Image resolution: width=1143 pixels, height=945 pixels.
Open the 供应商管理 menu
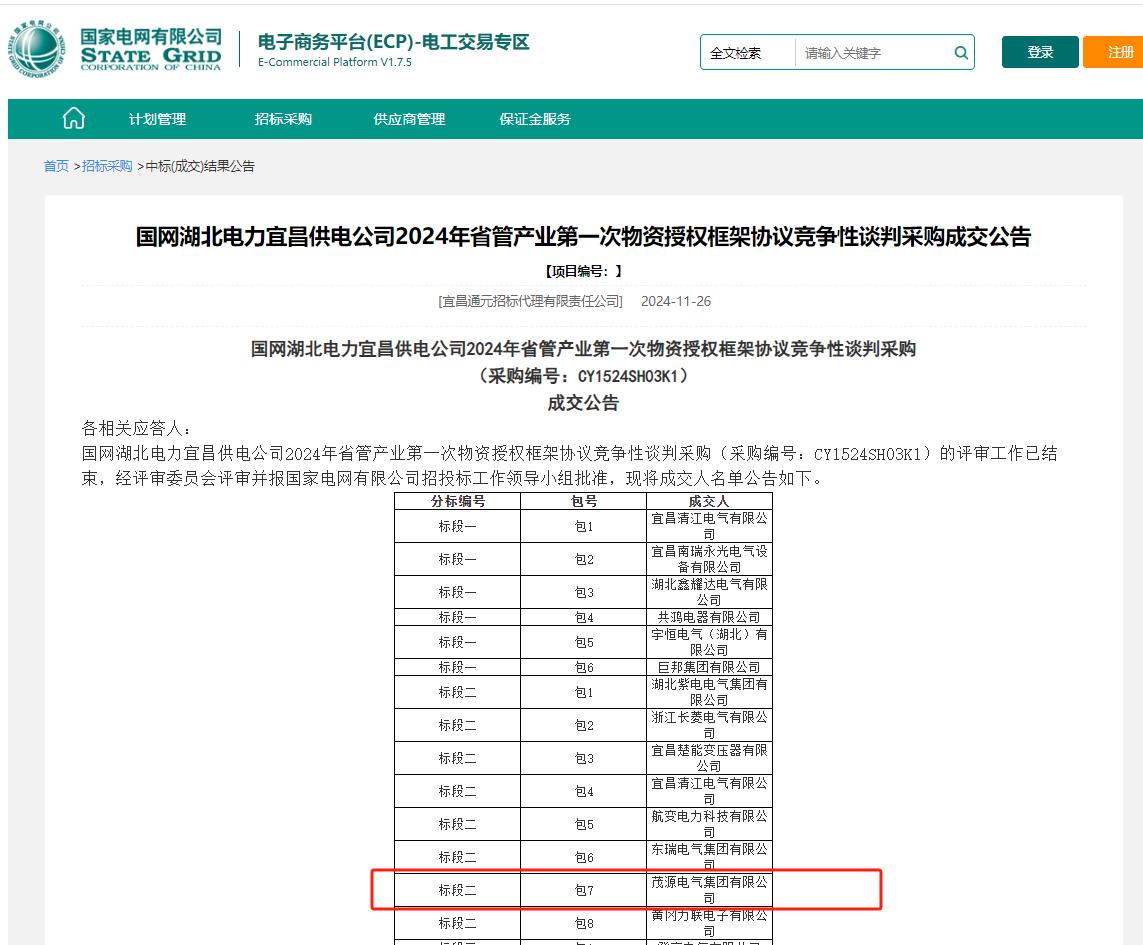[409, 119]
